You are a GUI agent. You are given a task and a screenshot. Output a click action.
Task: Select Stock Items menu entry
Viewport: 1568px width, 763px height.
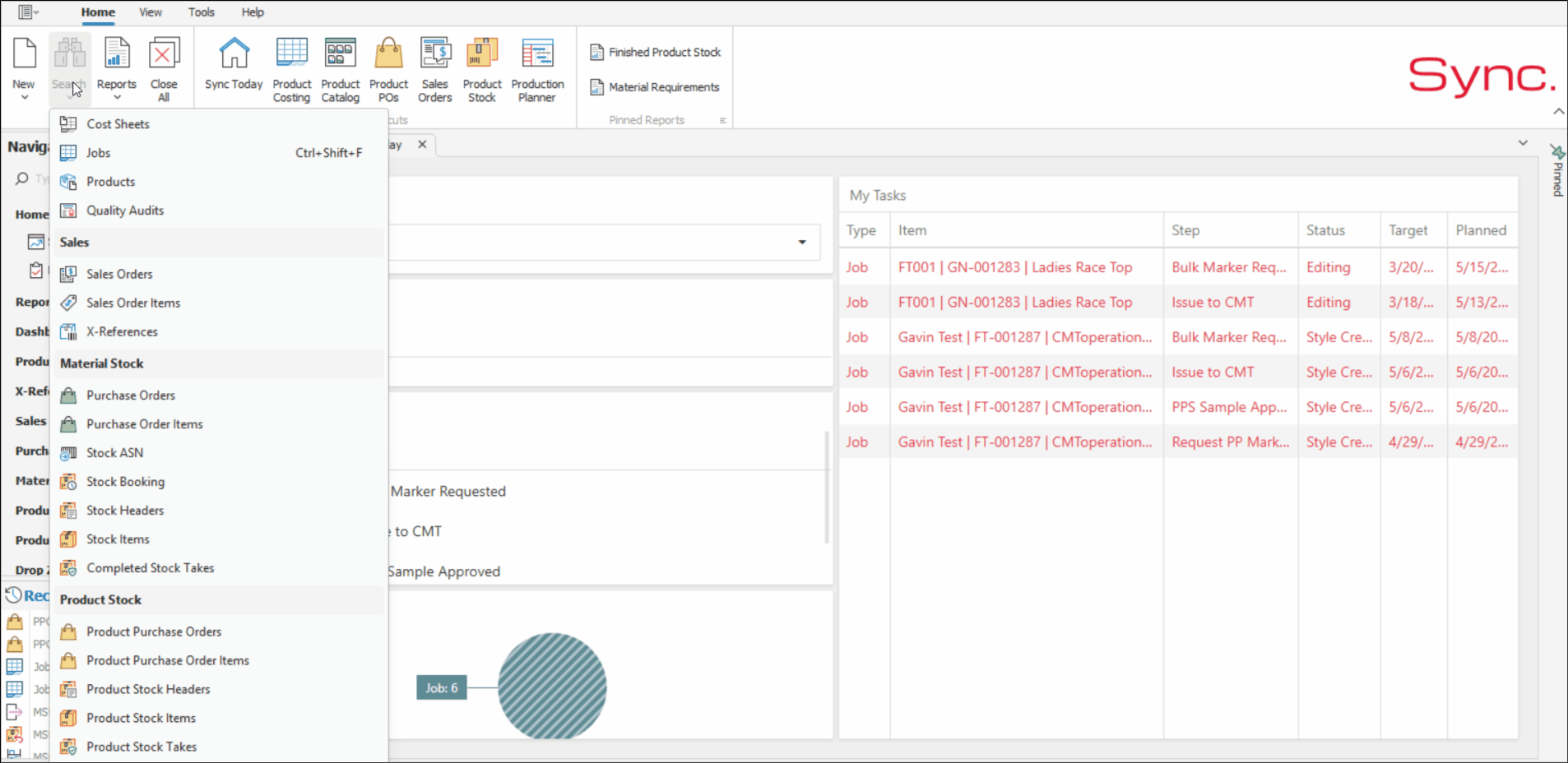[219, 539]
